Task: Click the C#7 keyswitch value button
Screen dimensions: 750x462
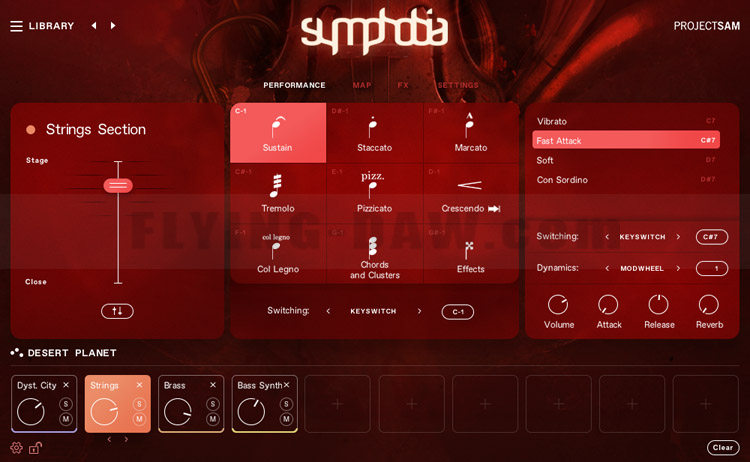Action: [712, 237]
